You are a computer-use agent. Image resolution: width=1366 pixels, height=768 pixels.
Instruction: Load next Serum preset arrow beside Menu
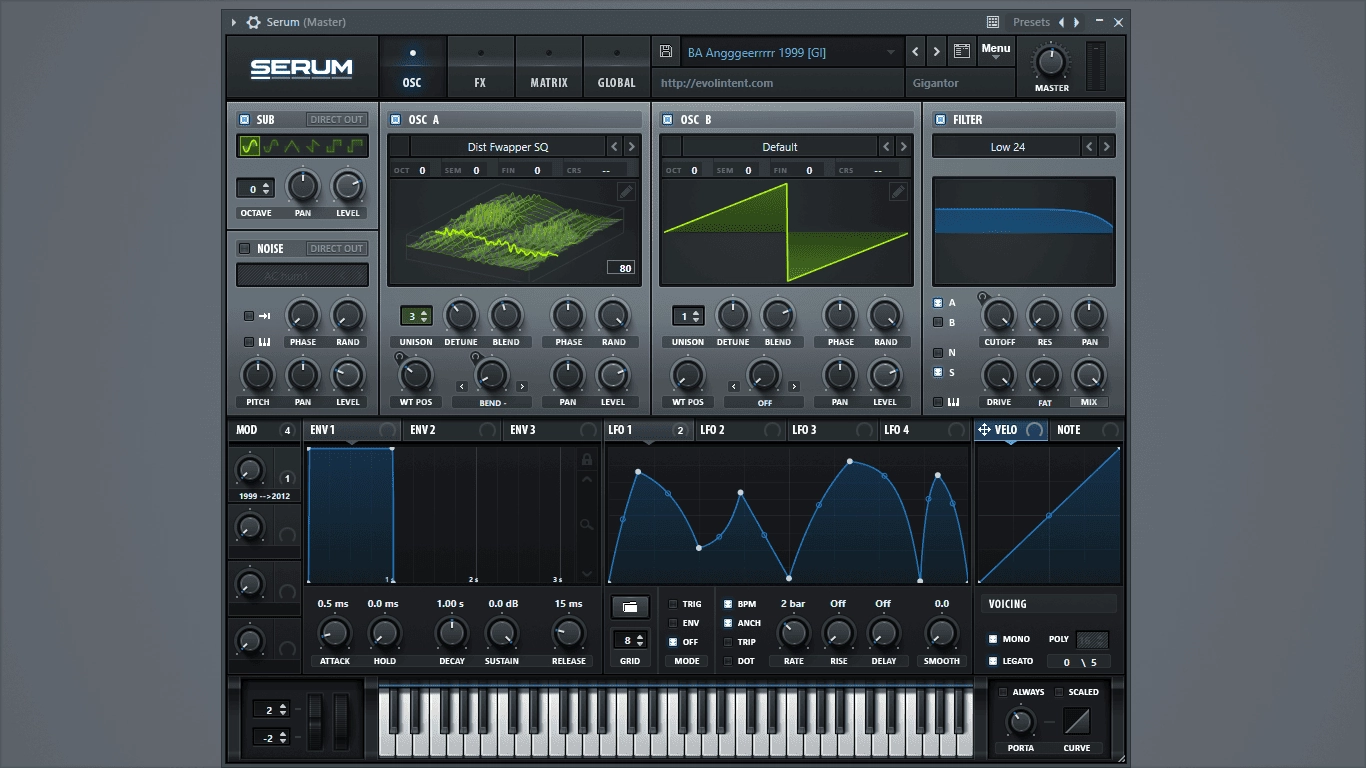coord(937,52)
